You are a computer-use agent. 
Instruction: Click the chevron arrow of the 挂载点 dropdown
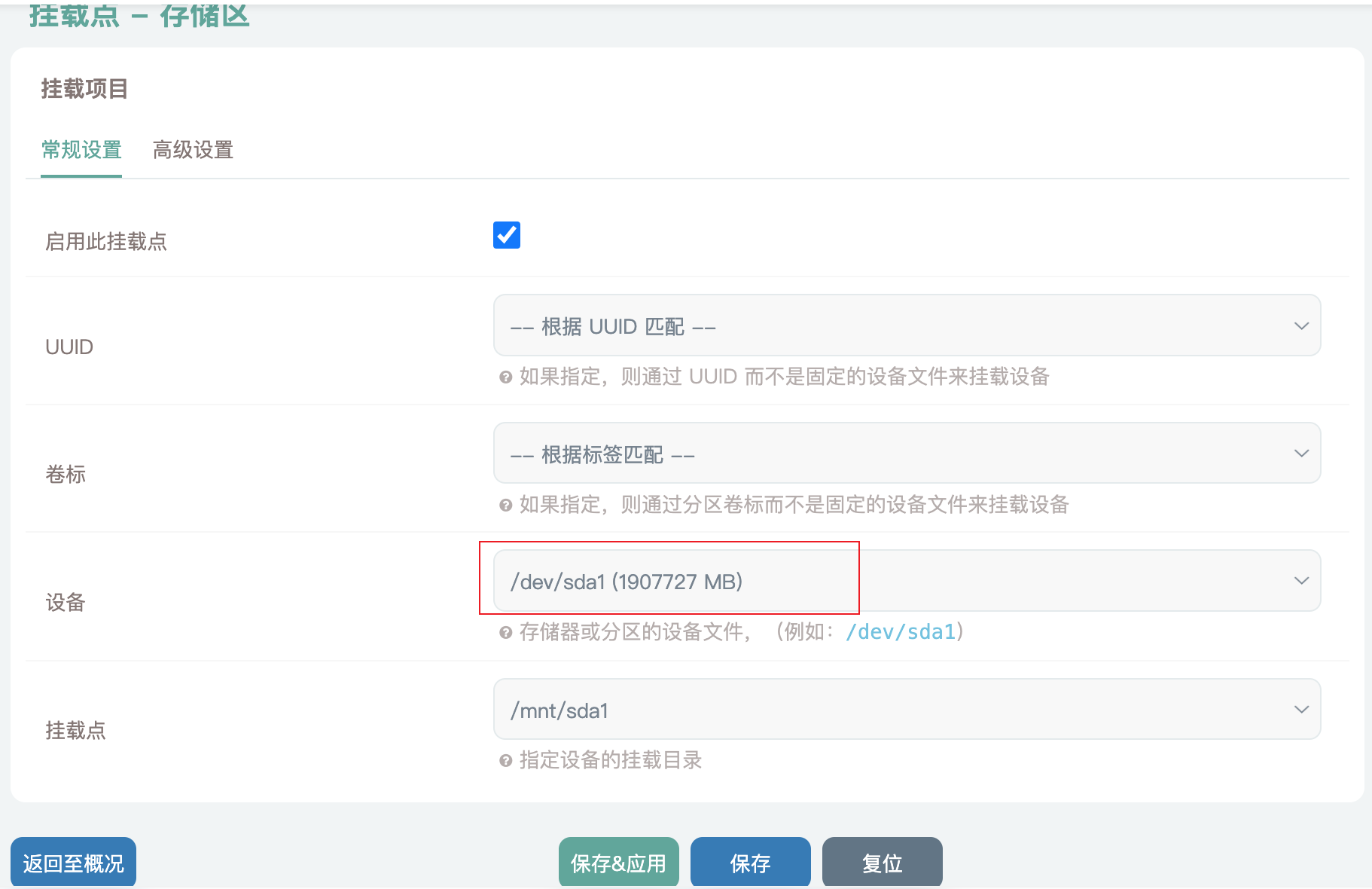pos(1300,709)
